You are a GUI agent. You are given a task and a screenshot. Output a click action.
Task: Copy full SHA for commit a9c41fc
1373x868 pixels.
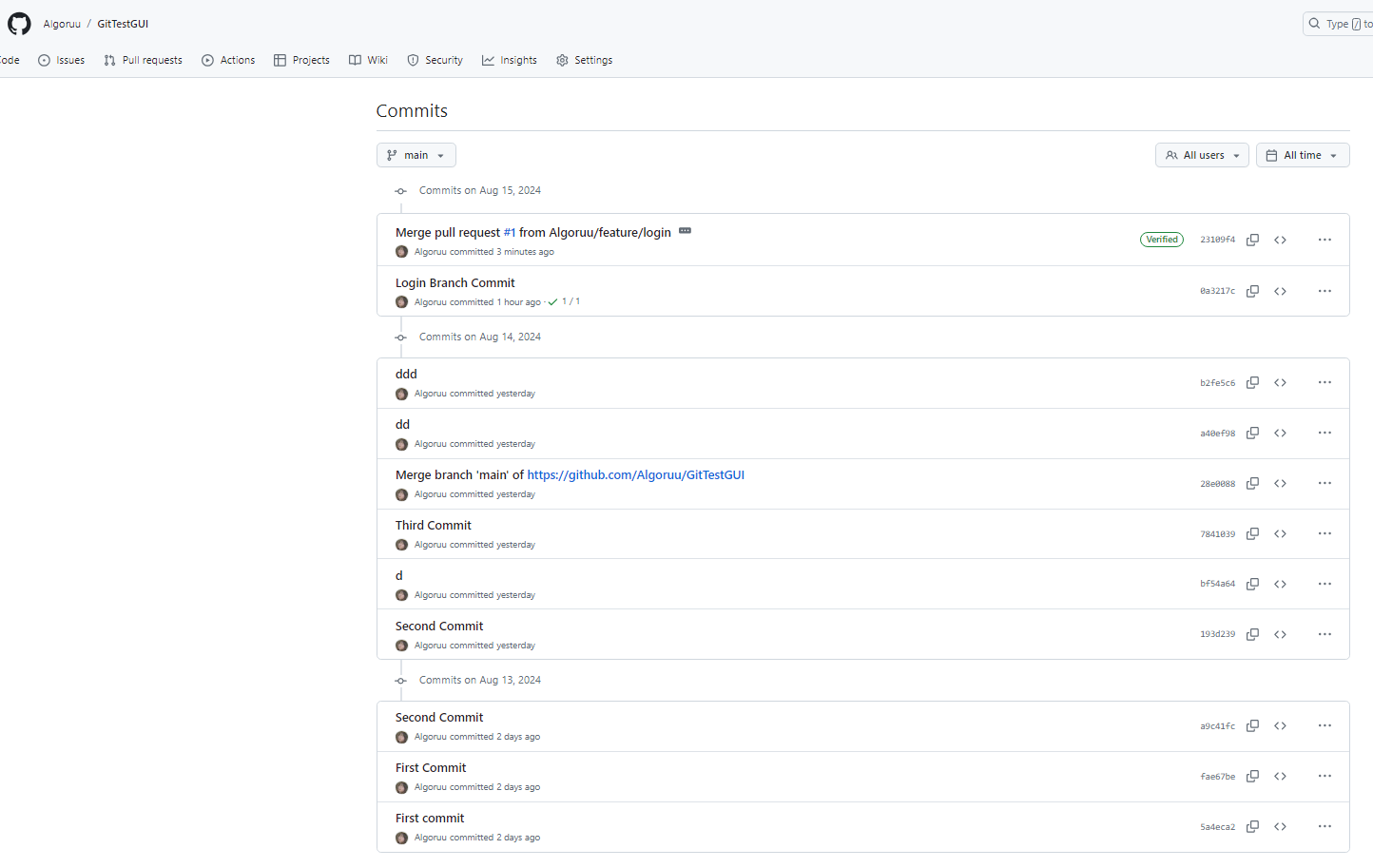point(1252,725)
